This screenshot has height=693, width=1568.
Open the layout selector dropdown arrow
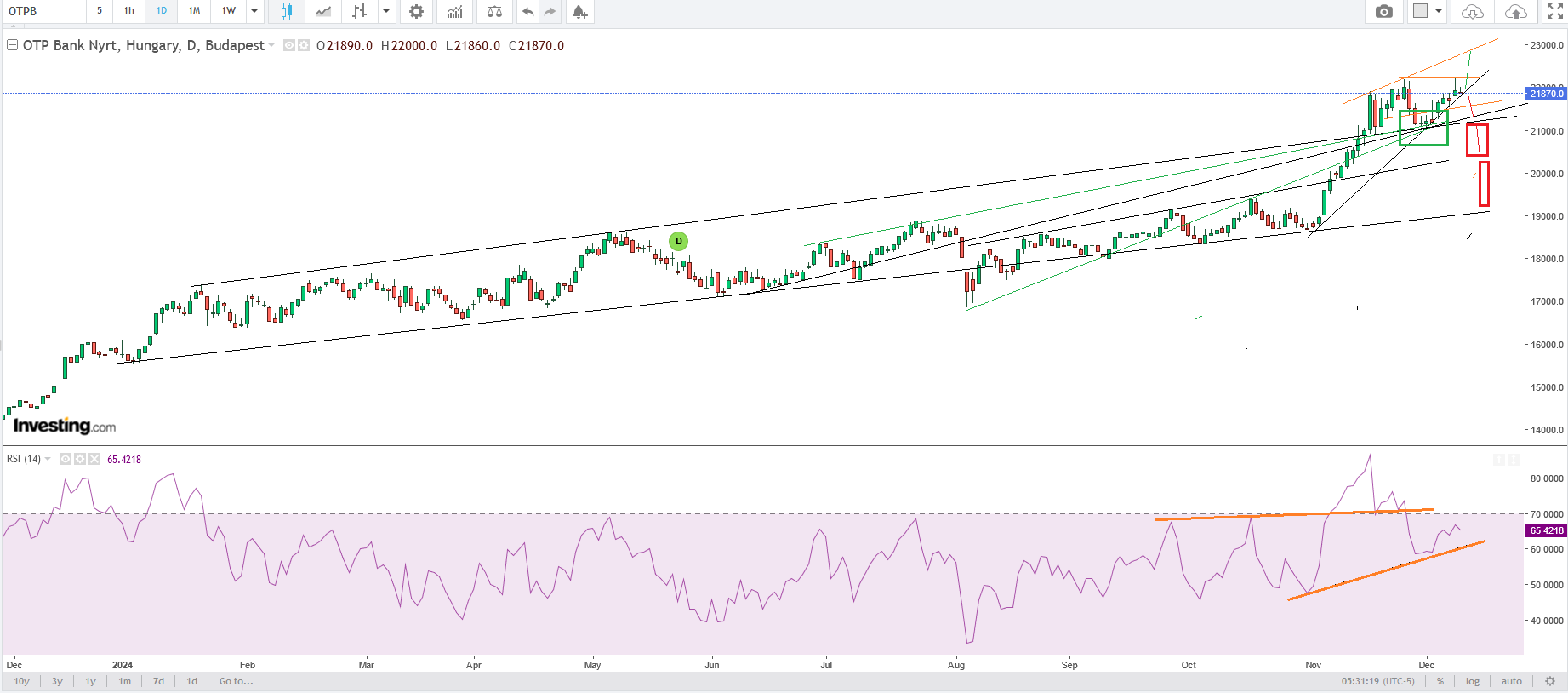pyautogui.click(x=1439, y=11)
